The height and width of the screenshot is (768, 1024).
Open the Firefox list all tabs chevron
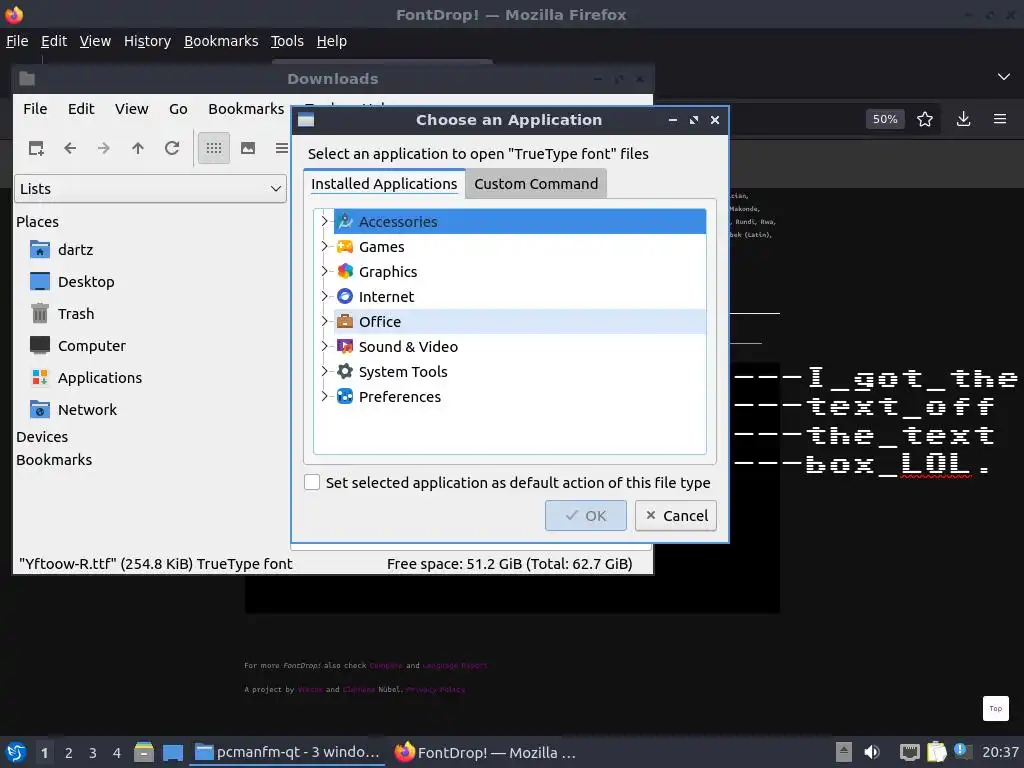[x=1004, y=76]
